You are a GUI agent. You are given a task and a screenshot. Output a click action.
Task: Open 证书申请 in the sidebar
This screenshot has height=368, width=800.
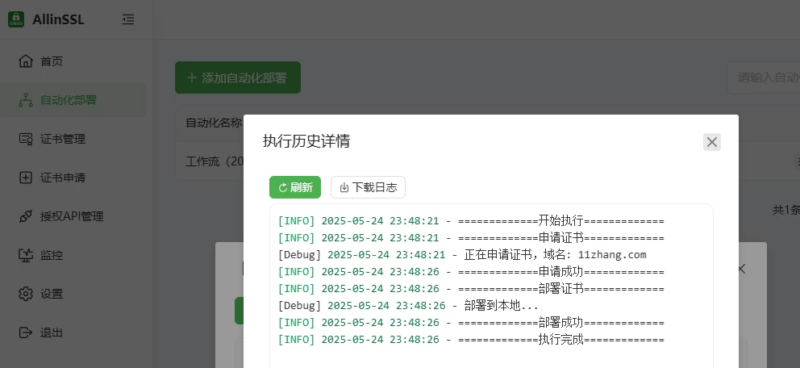click(x=73, y=178)
